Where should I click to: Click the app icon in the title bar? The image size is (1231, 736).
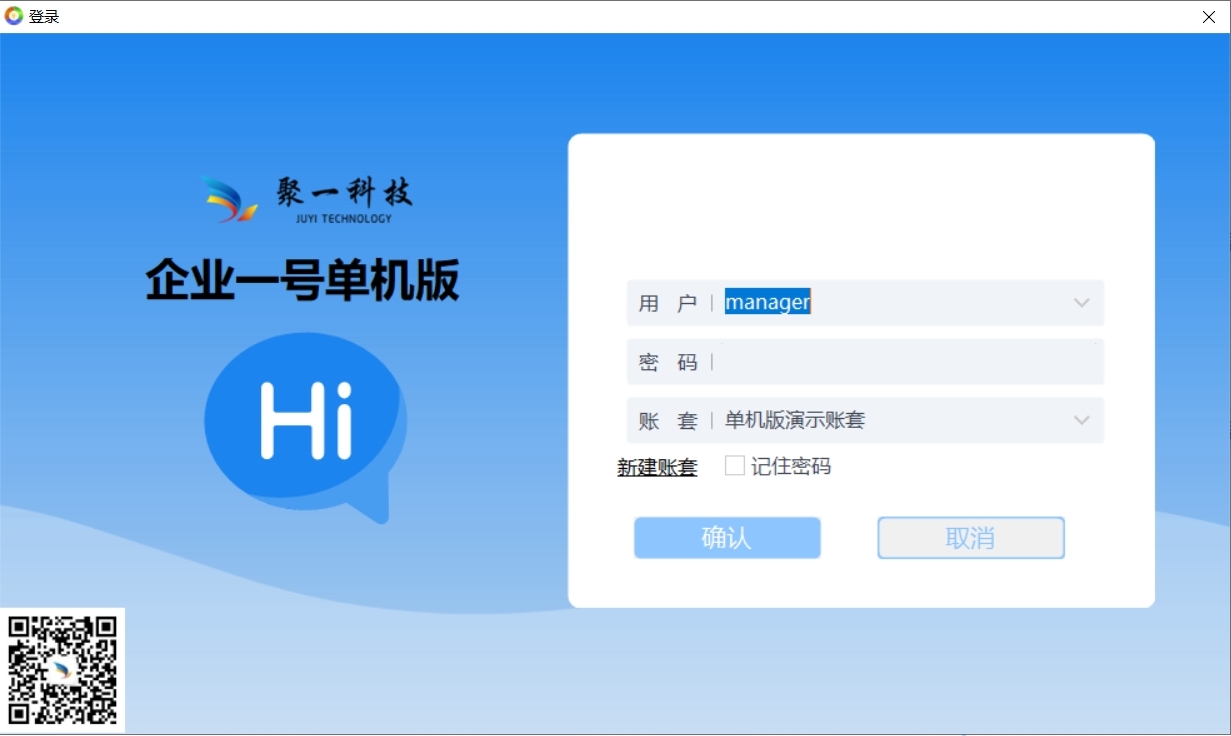pyautogui.click(x=14, y=16)
